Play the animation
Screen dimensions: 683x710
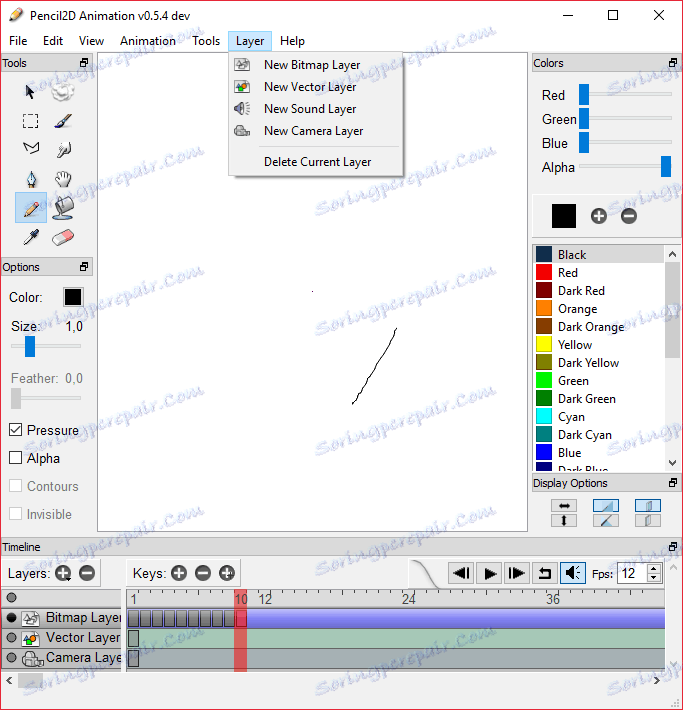pos(489,573)
